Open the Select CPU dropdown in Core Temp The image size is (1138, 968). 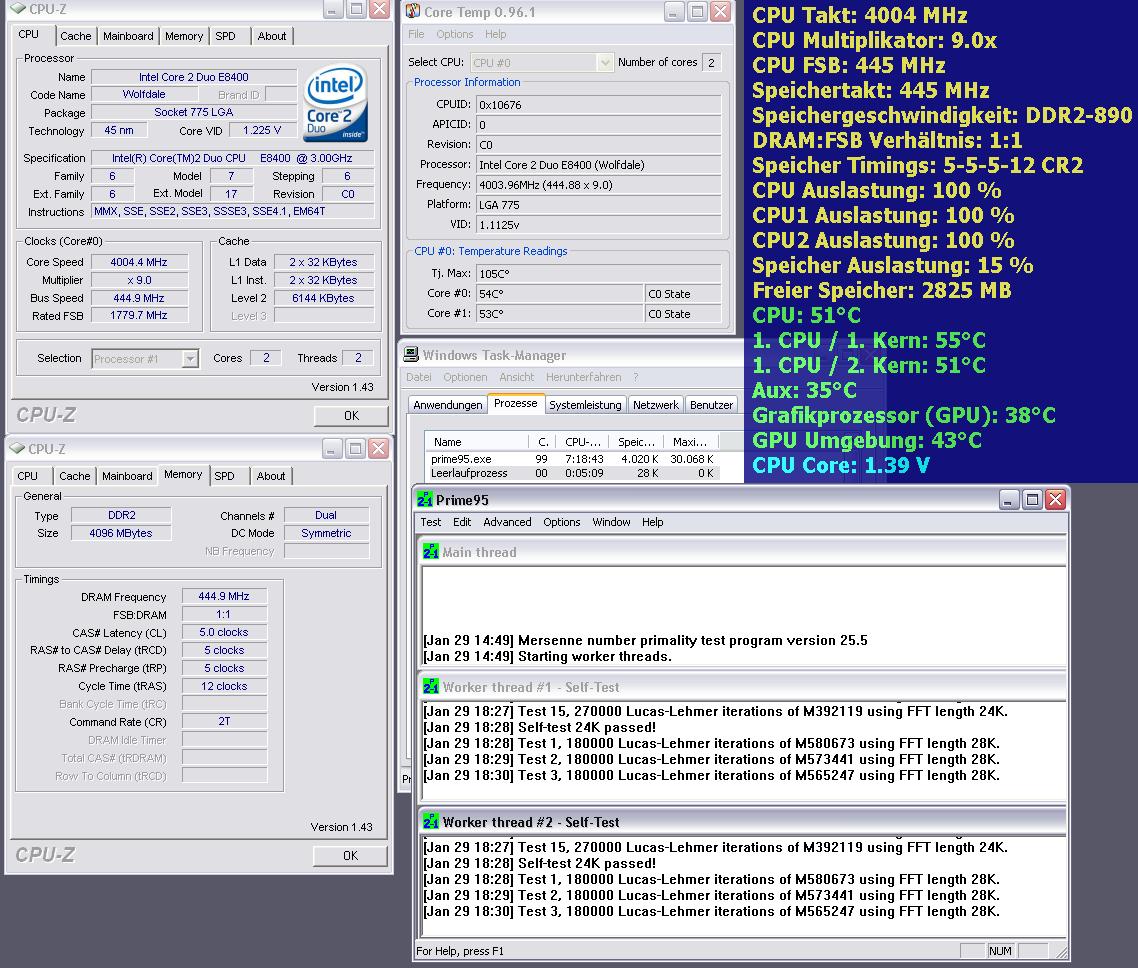pyautogui.click(x=605, y=63)
